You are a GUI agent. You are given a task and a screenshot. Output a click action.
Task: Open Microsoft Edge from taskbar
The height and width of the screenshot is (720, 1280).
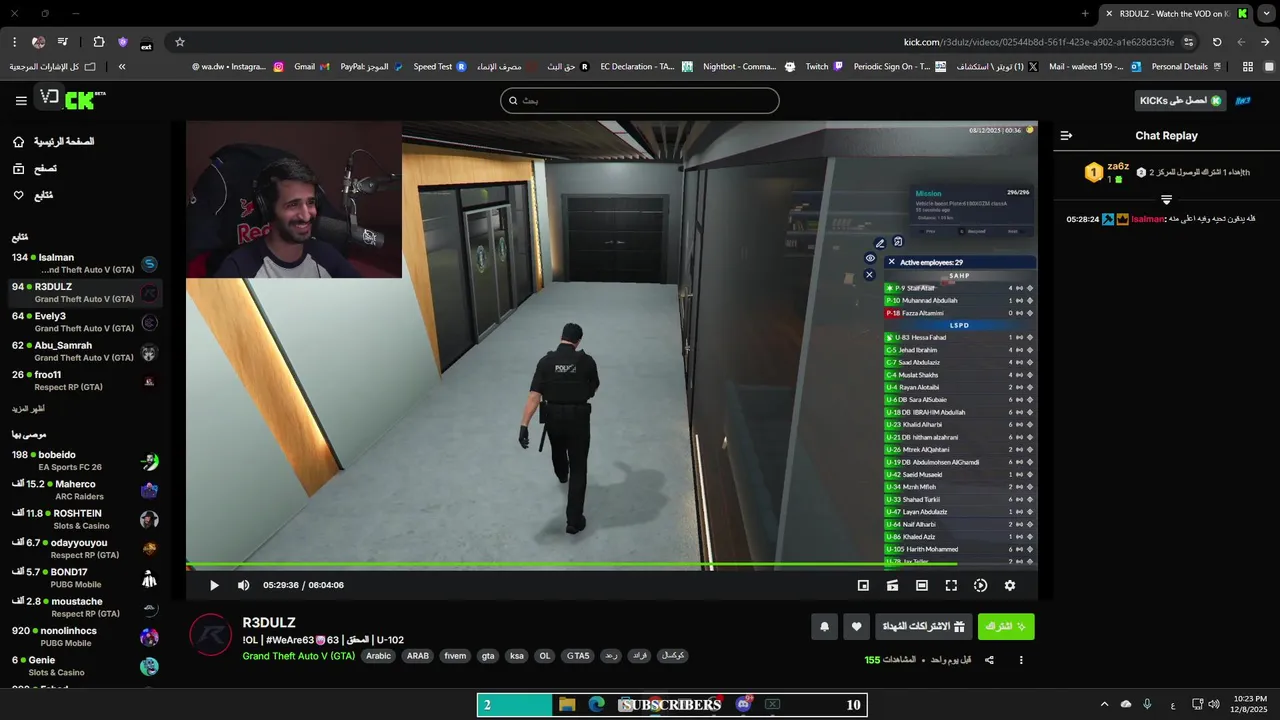tap(597, 705)
